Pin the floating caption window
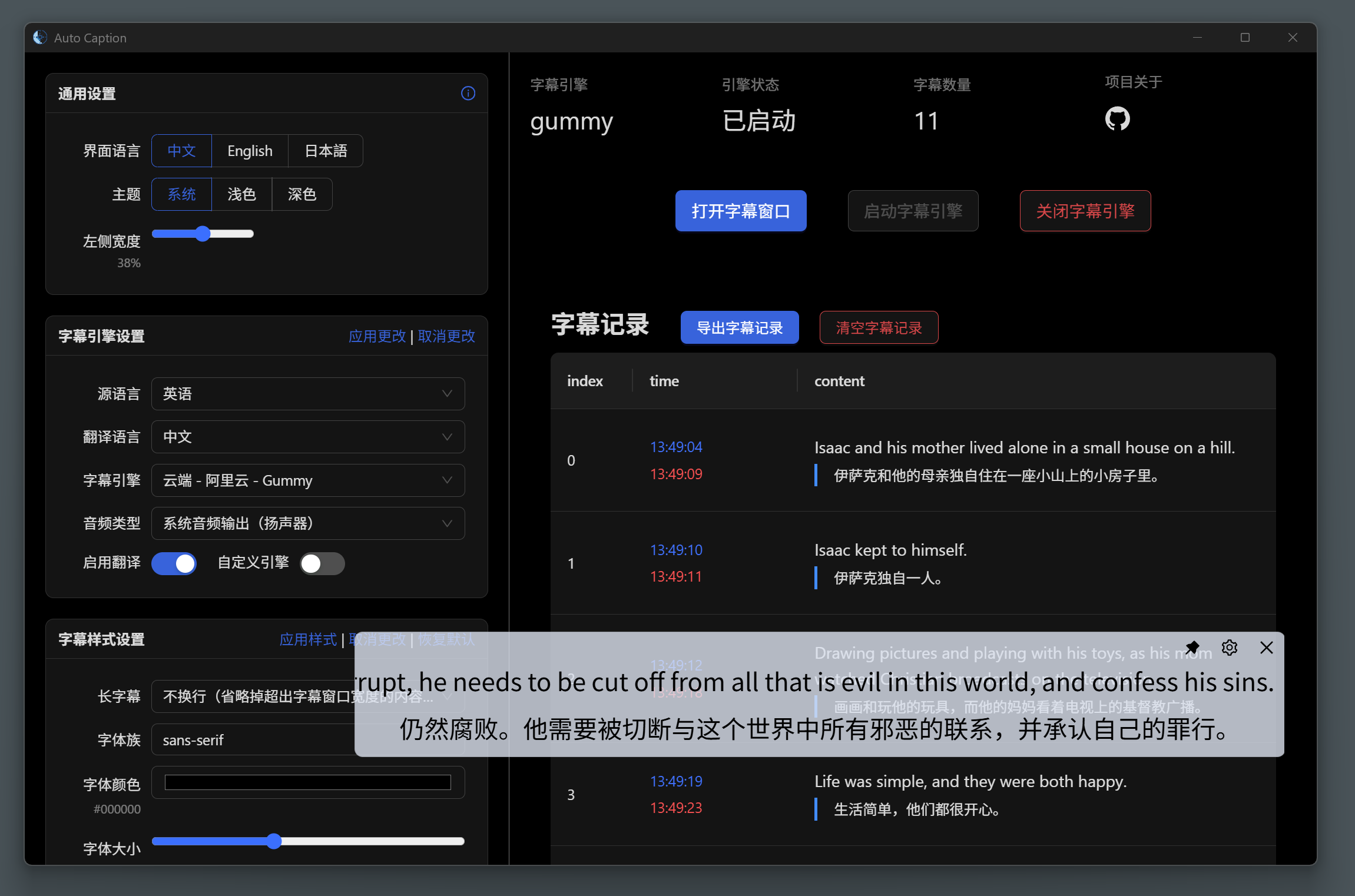This screenshot has height=896, width=1355. coord(1192,648)
